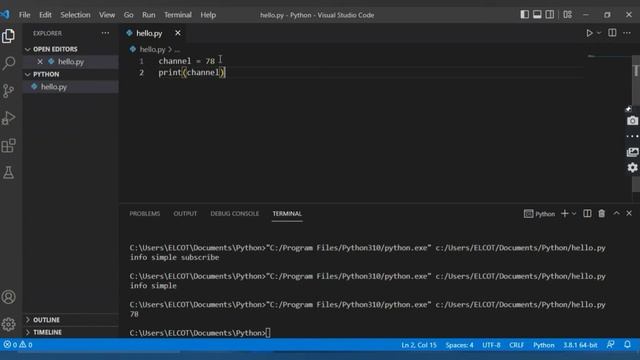Screen dimensions: 640x360
Task: Switch to the Problems panel tab
Action: click(144, 214)
